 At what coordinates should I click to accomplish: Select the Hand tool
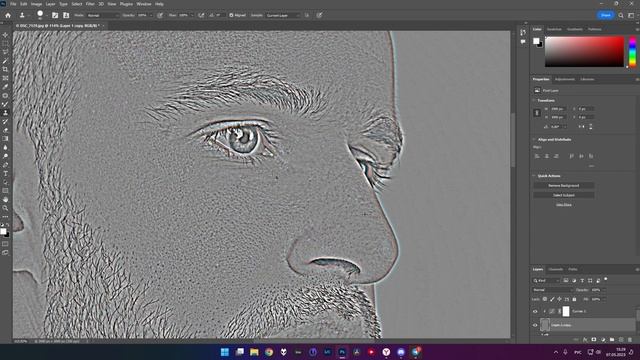click(x=5, y=200)
